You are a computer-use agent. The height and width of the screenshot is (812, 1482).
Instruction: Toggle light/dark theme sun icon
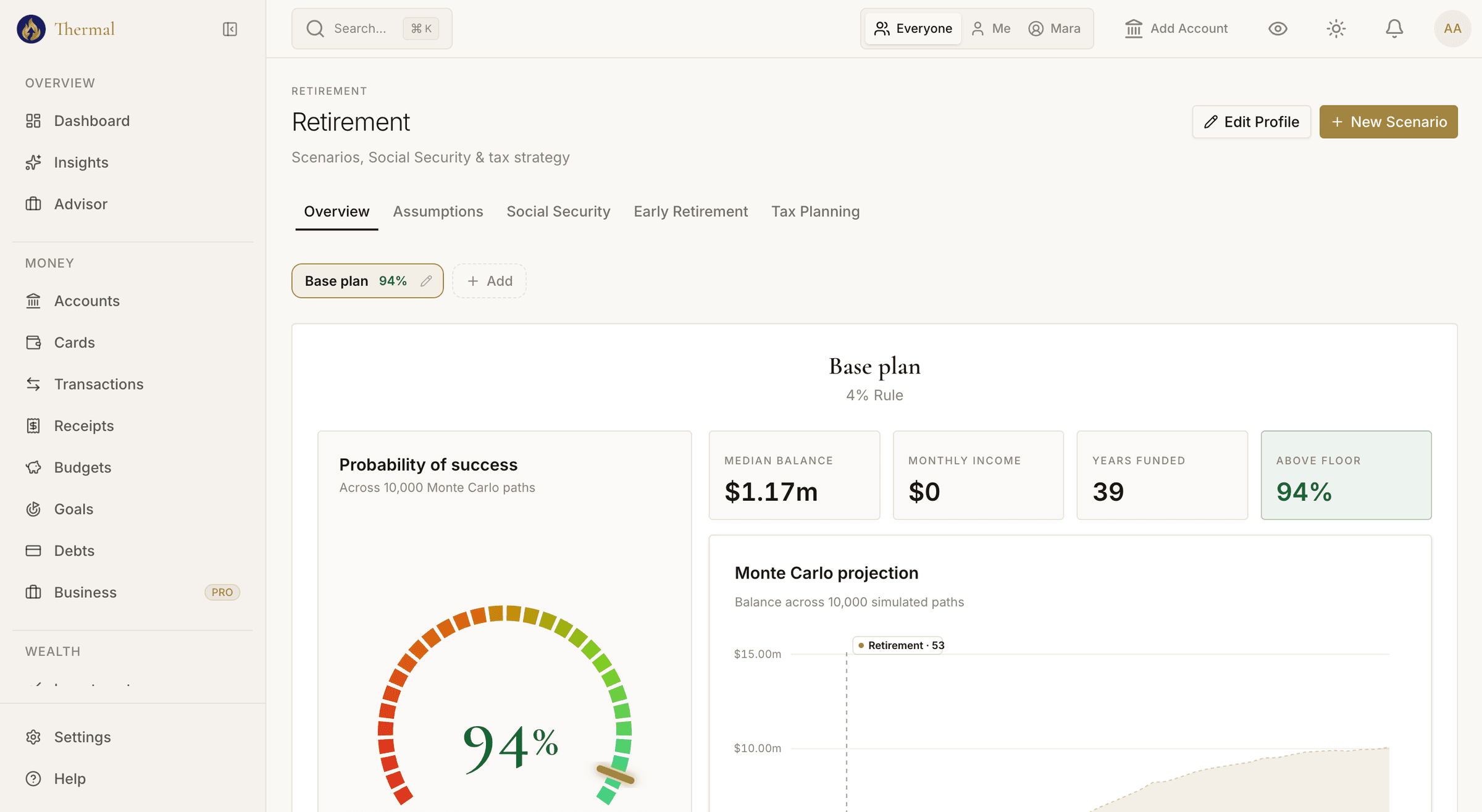click(x=1336, y=28)
